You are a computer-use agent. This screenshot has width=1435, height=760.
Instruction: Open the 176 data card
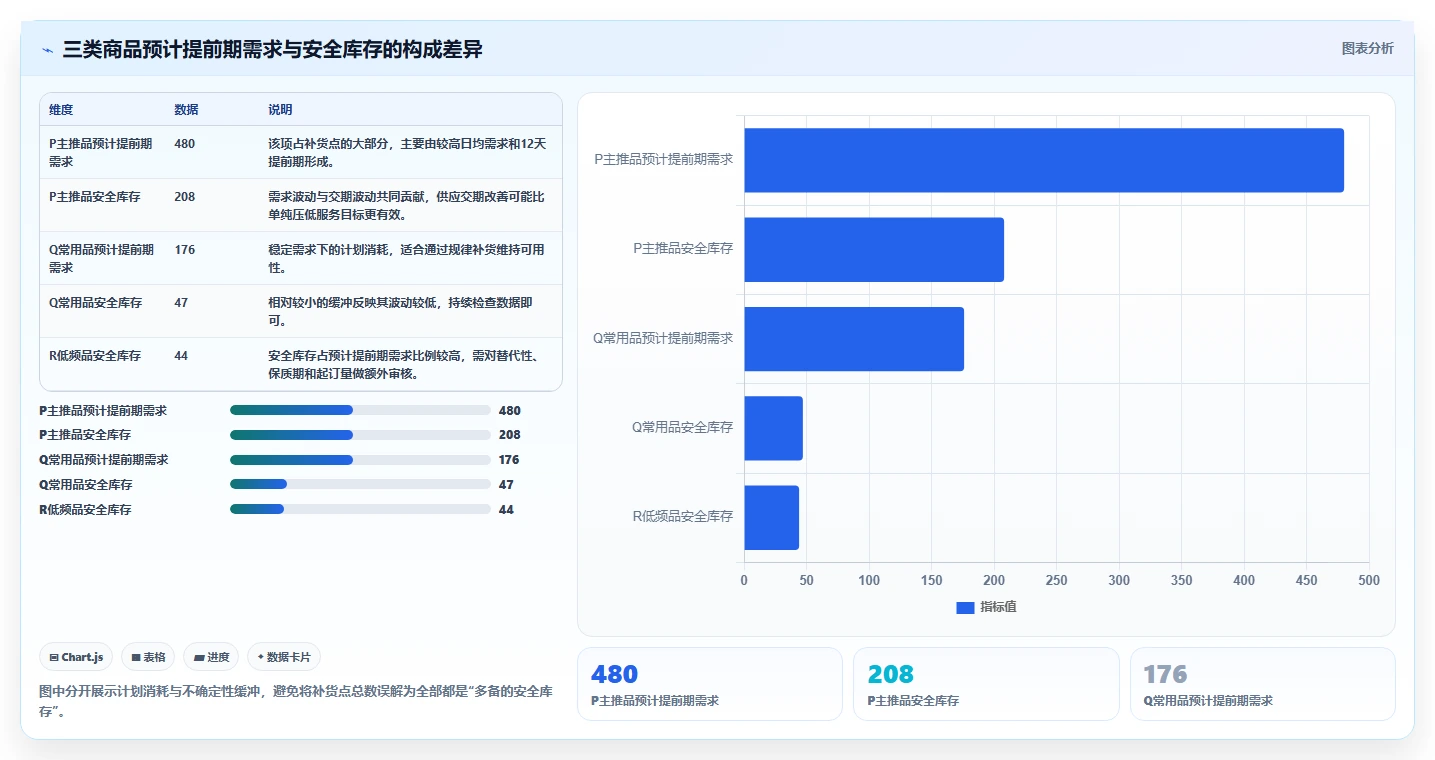[x=1263, y=684]
